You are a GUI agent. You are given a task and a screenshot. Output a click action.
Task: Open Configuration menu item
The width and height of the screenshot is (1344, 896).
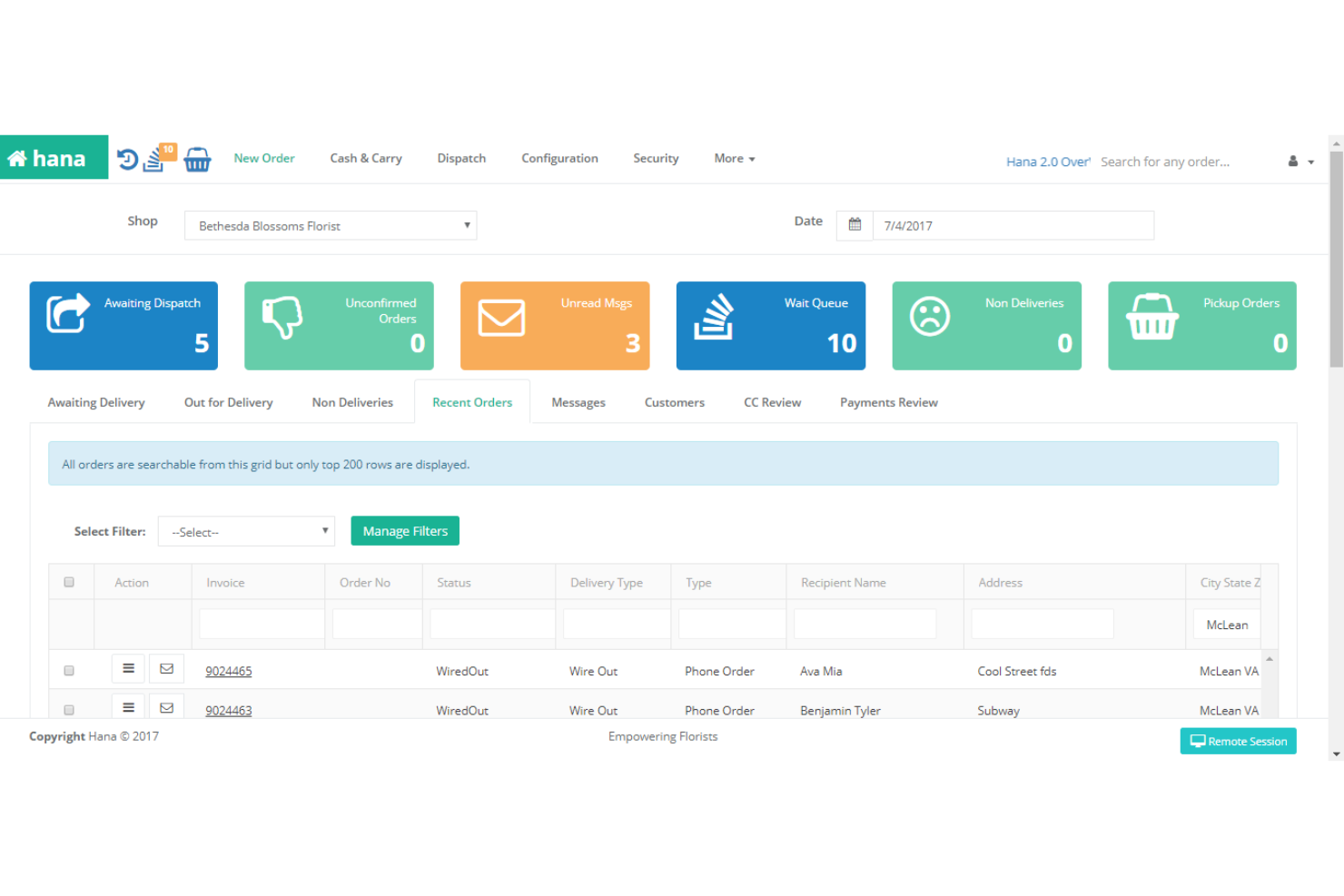tap(559, 158)
